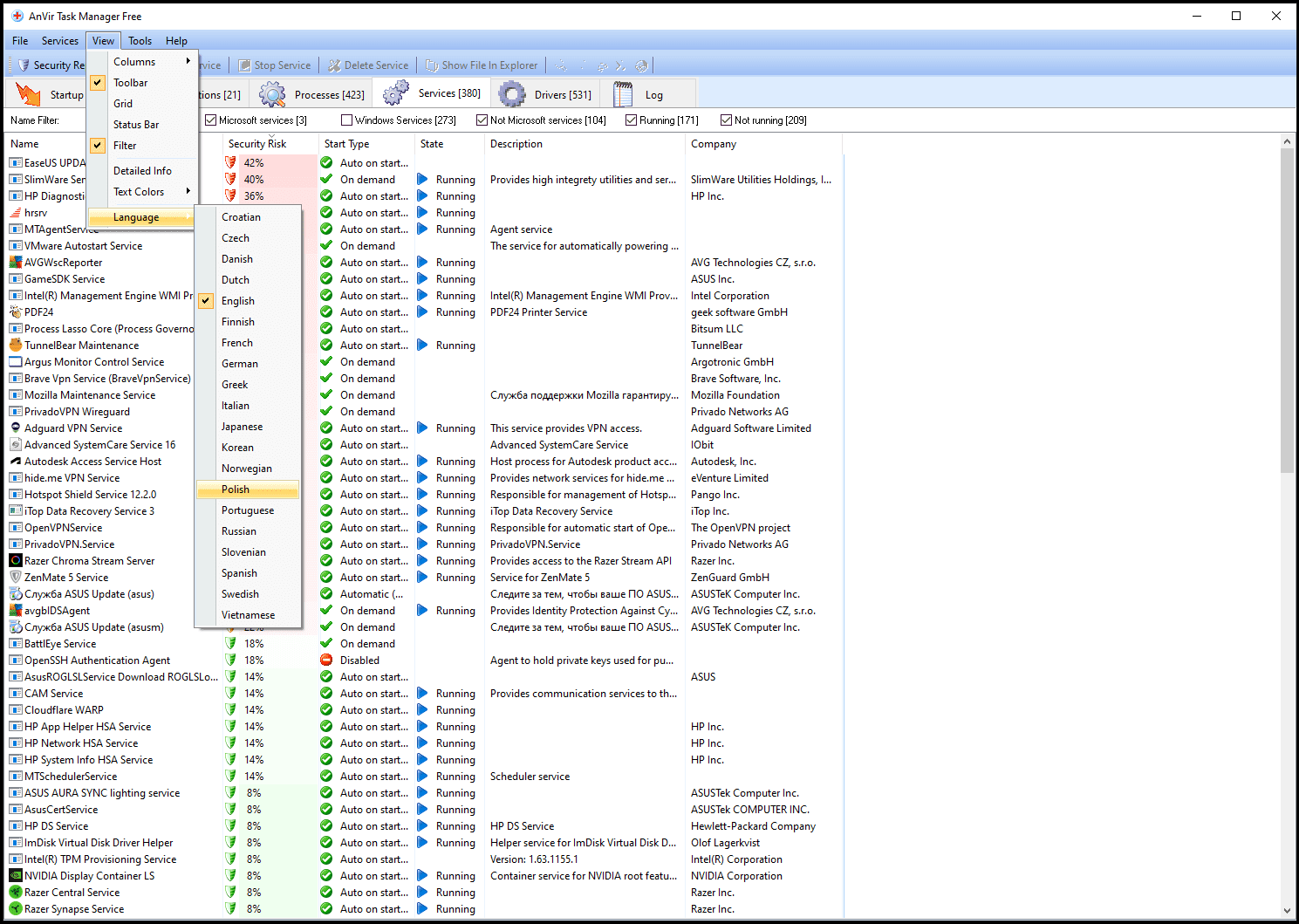Click the Razer Synapse Service icon
The width and height of the screenshot is (1299, 924).
coord(16,909)
